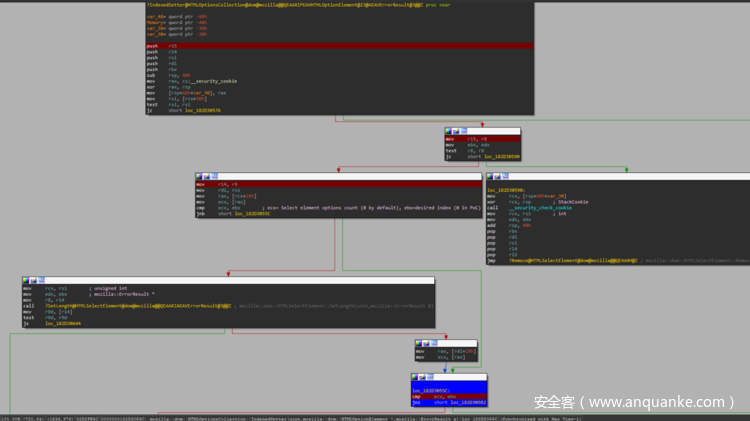The image size is (750, 421).
Task: Click the first node icon of the 'mov r15, r8' block
Action: click(x=449, y=131)
